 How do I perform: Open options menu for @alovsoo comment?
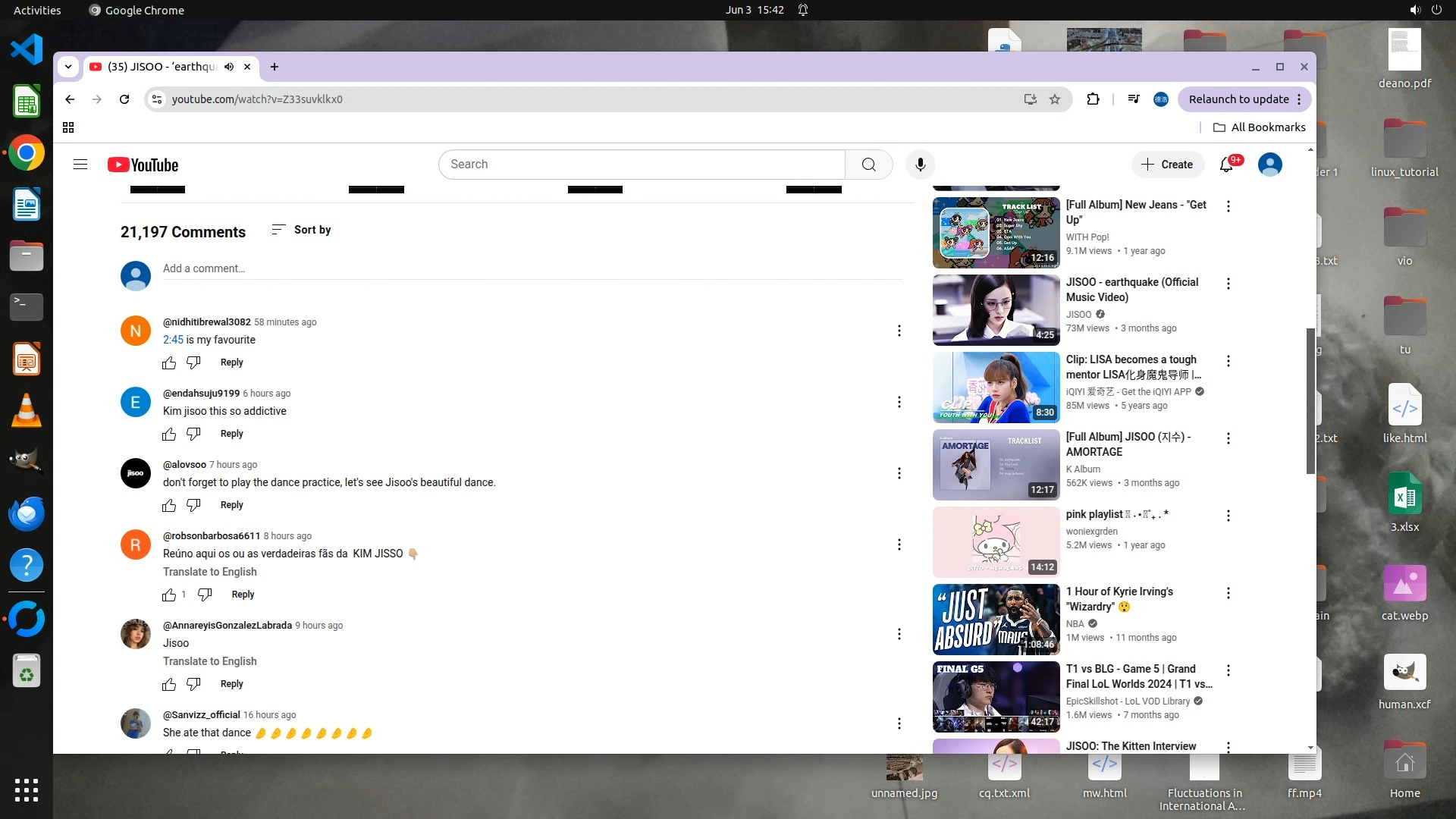(899, 473)
